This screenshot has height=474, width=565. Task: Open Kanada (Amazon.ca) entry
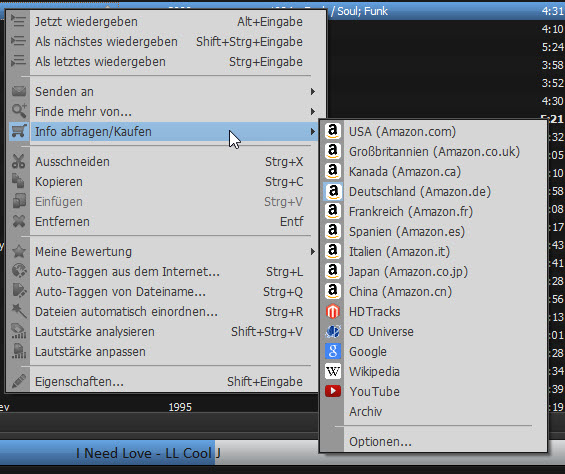point(433,172)
